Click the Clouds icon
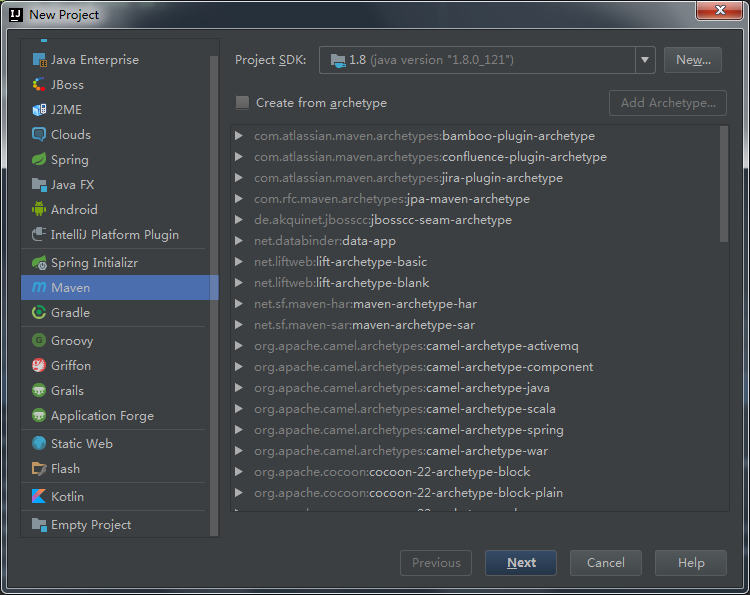 [39, 134]
